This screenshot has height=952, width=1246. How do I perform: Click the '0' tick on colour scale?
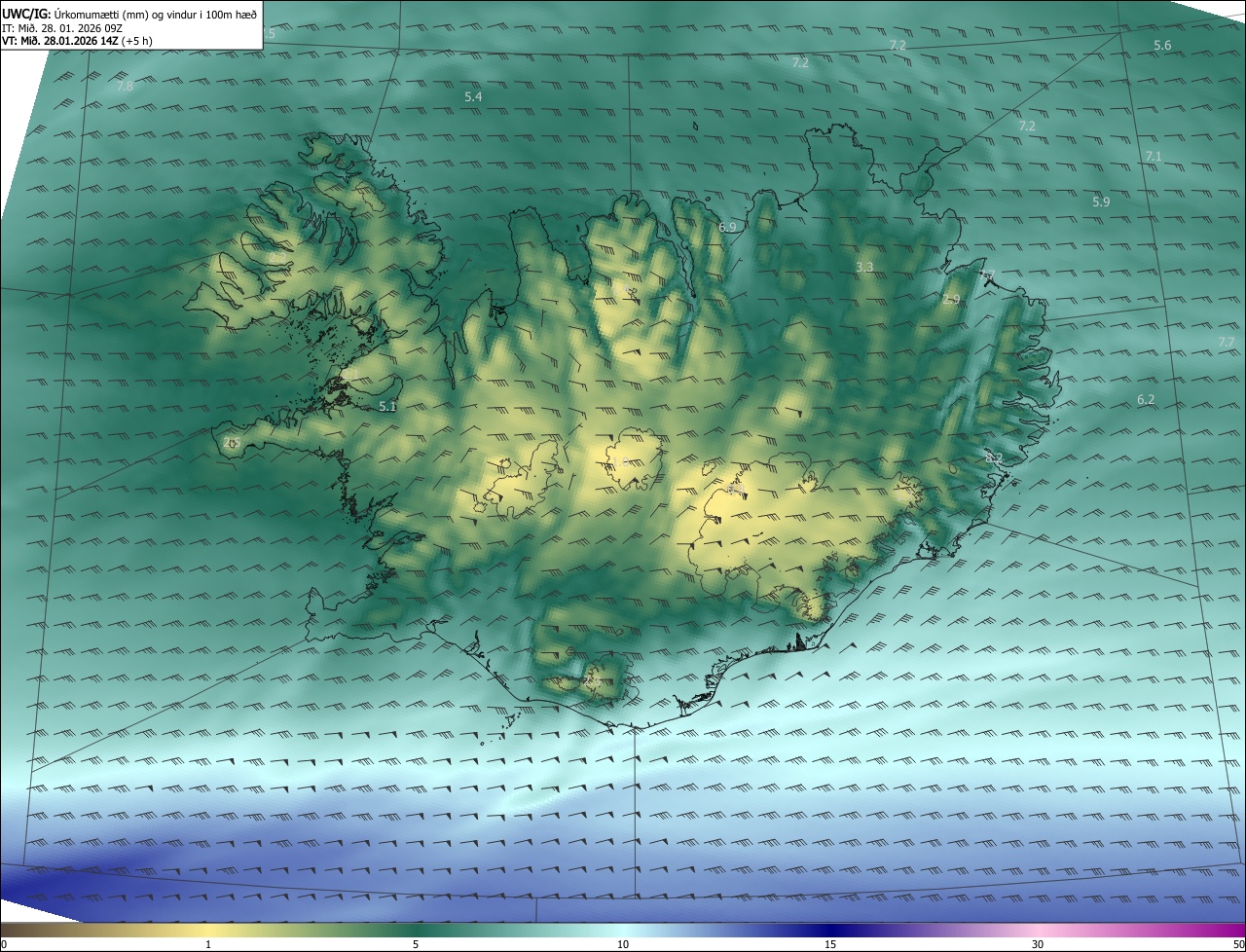tap(4, 944)
